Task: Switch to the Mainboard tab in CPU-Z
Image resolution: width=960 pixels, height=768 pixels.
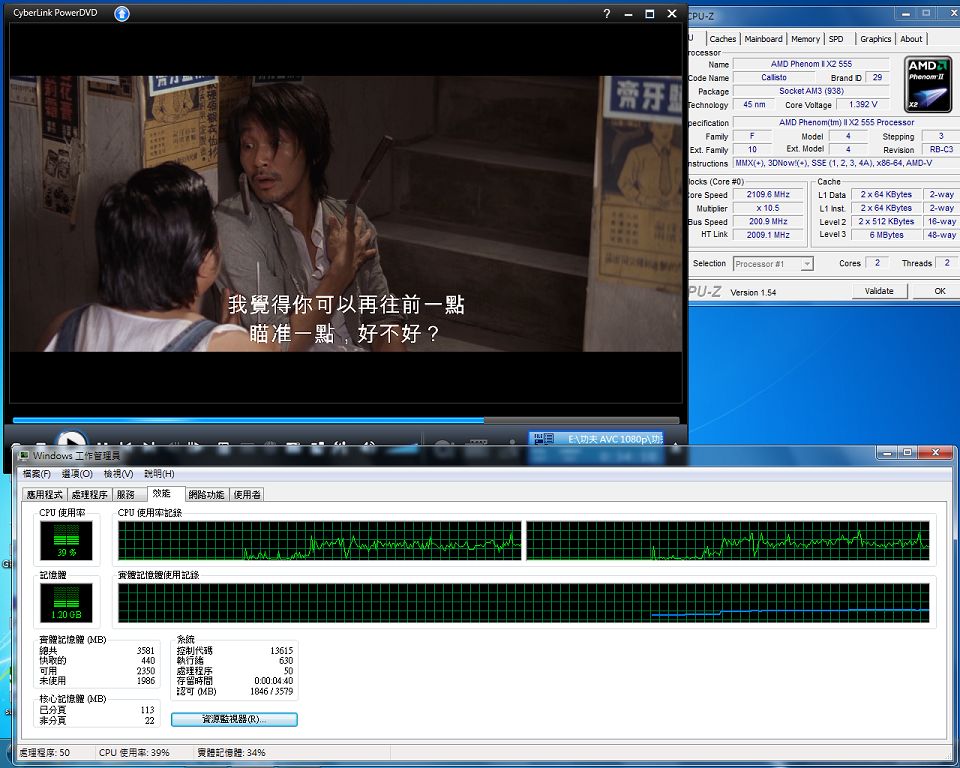Action: 763,39
